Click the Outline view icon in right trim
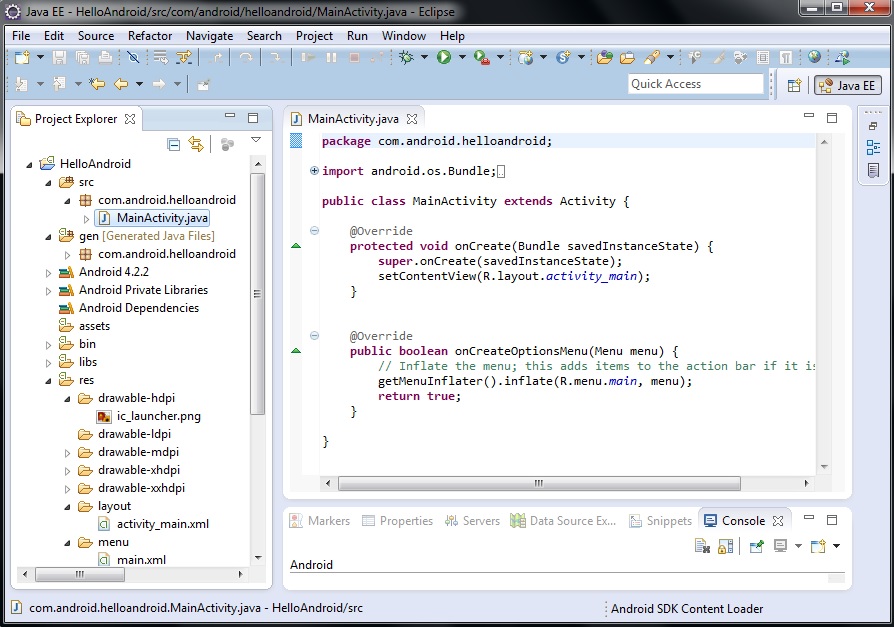894x627 pixels. pyautogui.click(x=873, y=148)
